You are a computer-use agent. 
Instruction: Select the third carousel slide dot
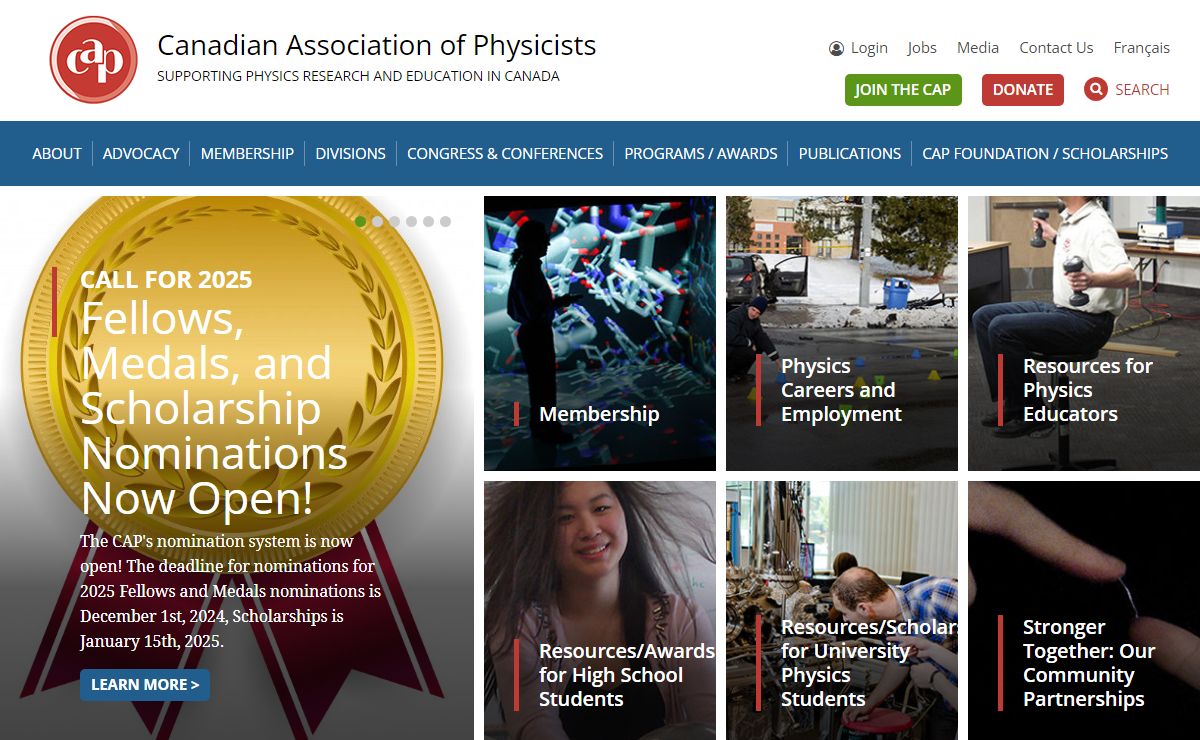[x=394, y=221]
